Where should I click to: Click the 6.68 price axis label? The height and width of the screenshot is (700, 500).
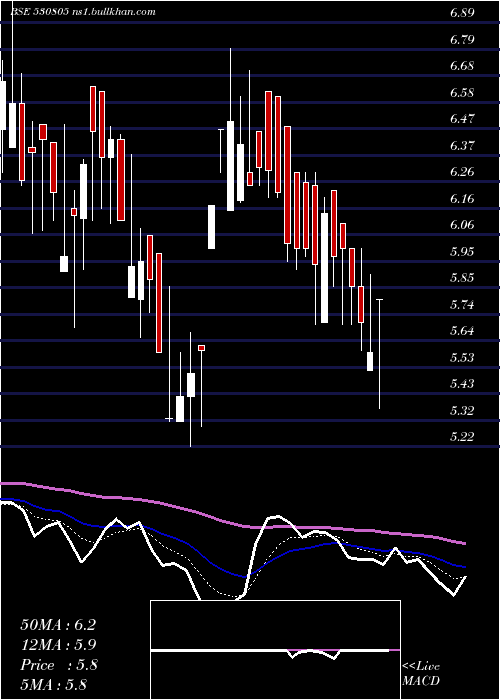(462, 66)
